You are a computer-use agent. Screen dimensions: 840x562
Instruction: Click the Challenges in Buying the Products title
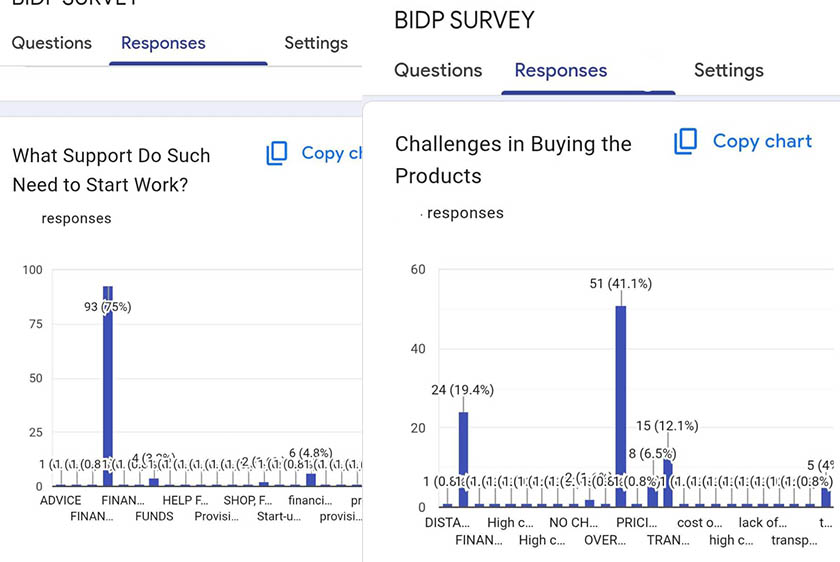(513, 159)
